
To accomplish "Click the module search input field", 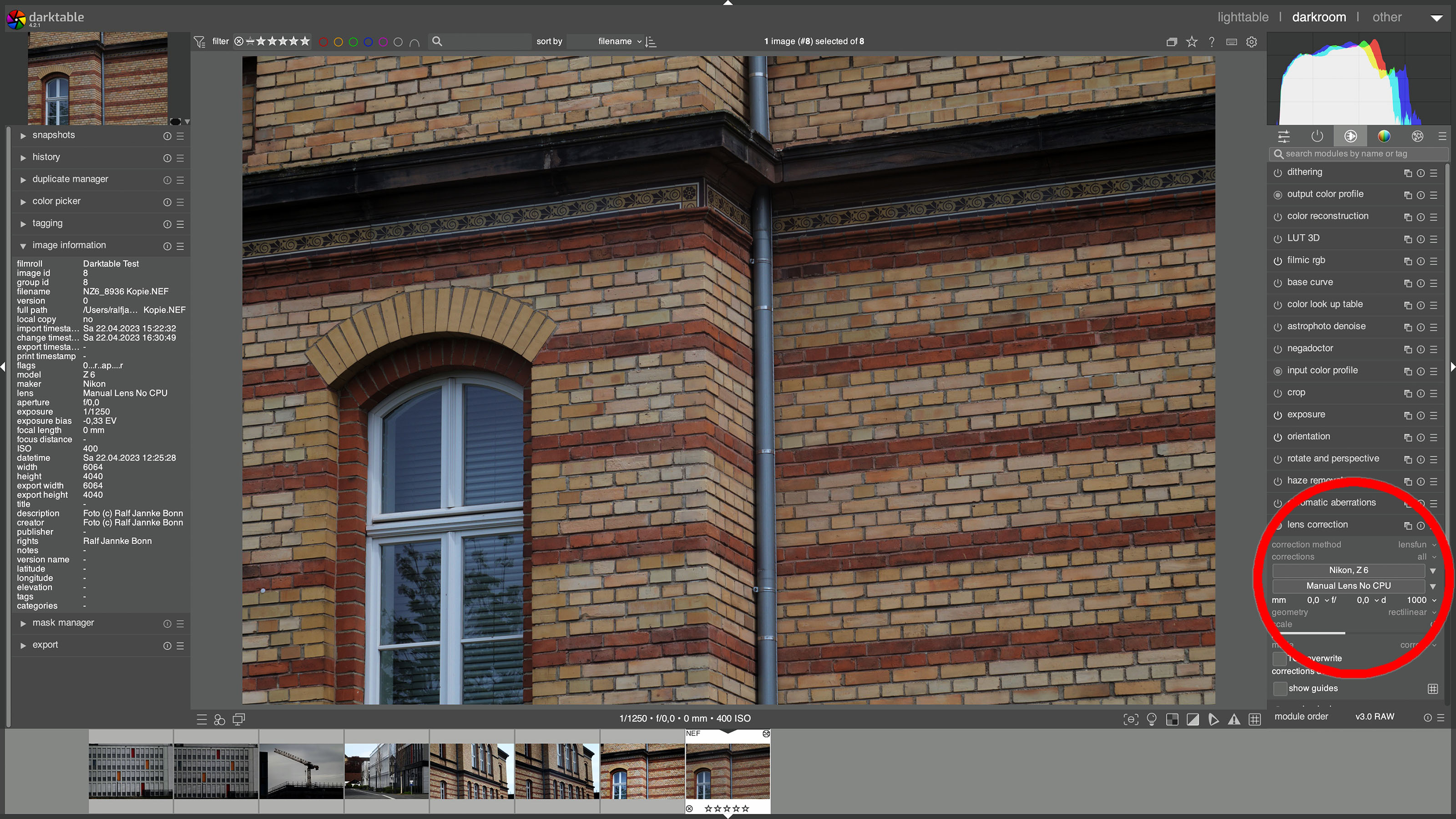I will 1356,154.
